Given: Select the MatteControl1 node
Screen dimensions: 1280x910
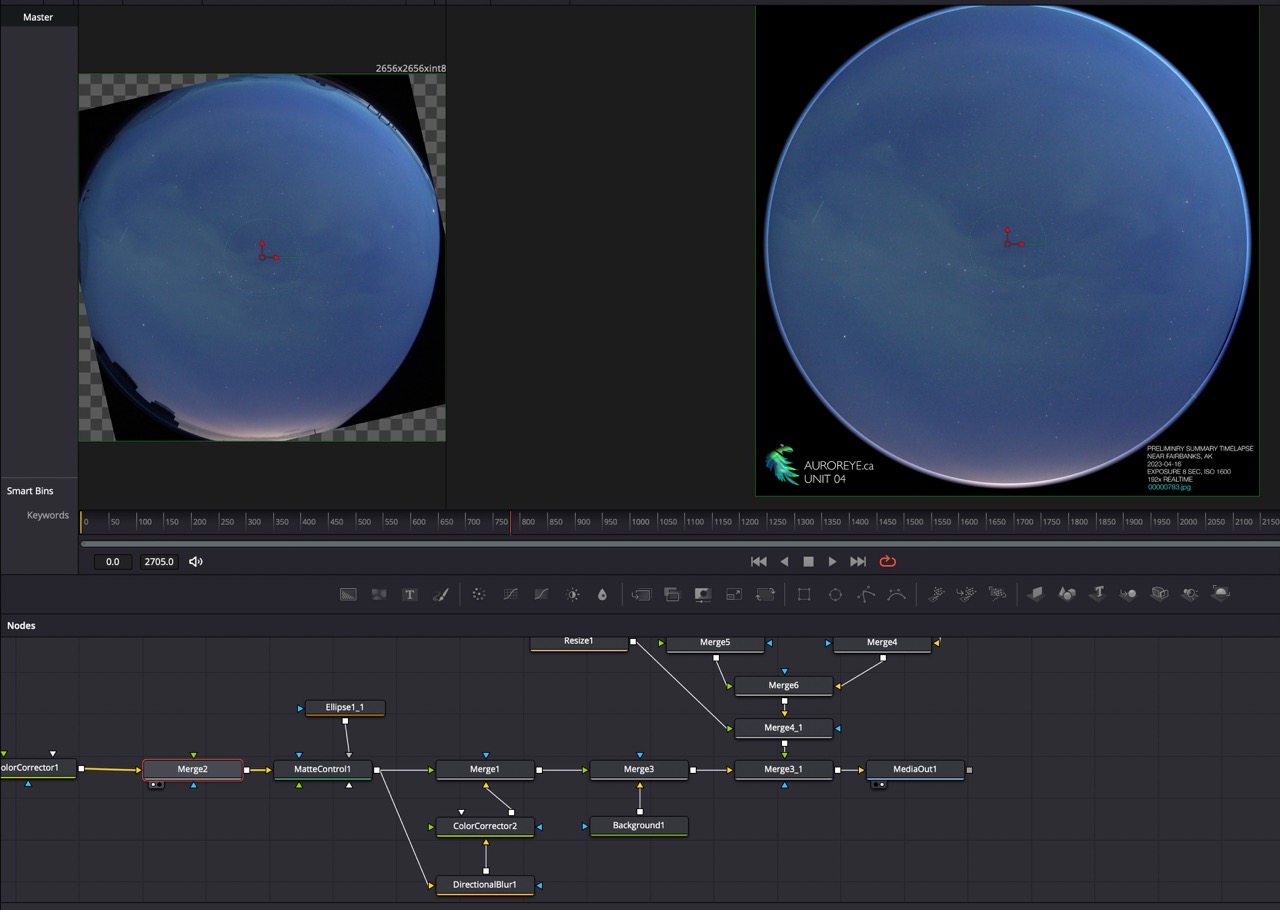Looking at the screenshot, I should [322, 770].
